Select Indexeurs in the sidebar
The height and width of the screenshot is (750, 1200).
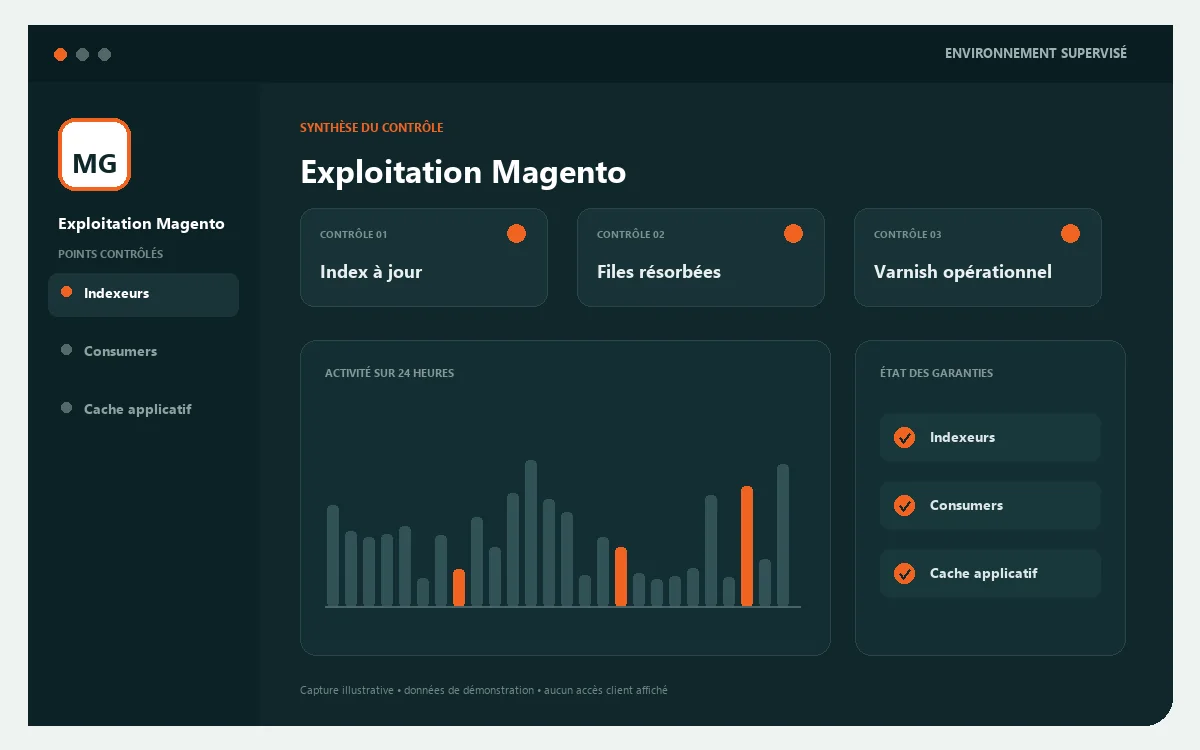click(143, 294)
